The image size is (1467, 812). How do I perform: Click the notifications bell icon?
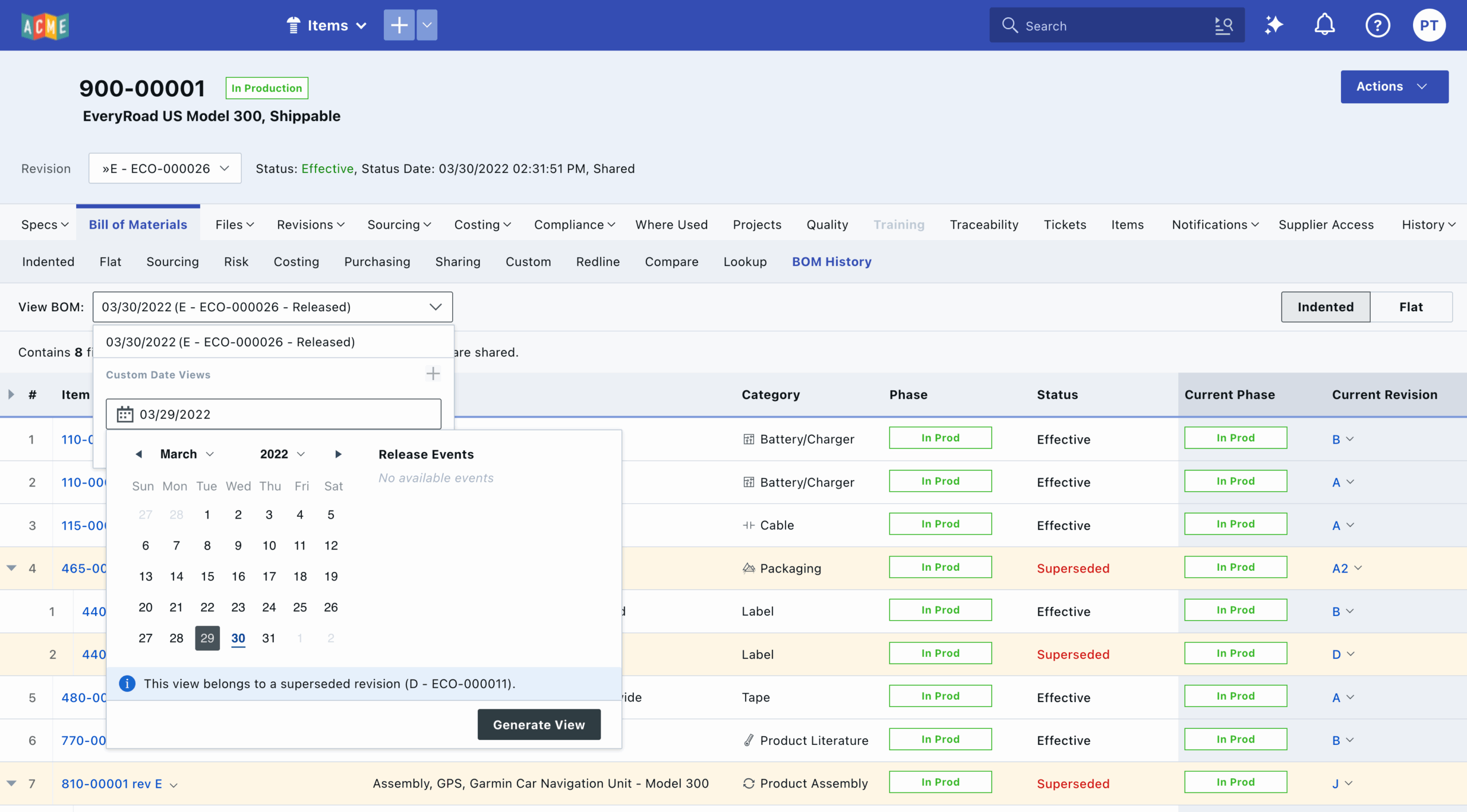coord(1324,25)
